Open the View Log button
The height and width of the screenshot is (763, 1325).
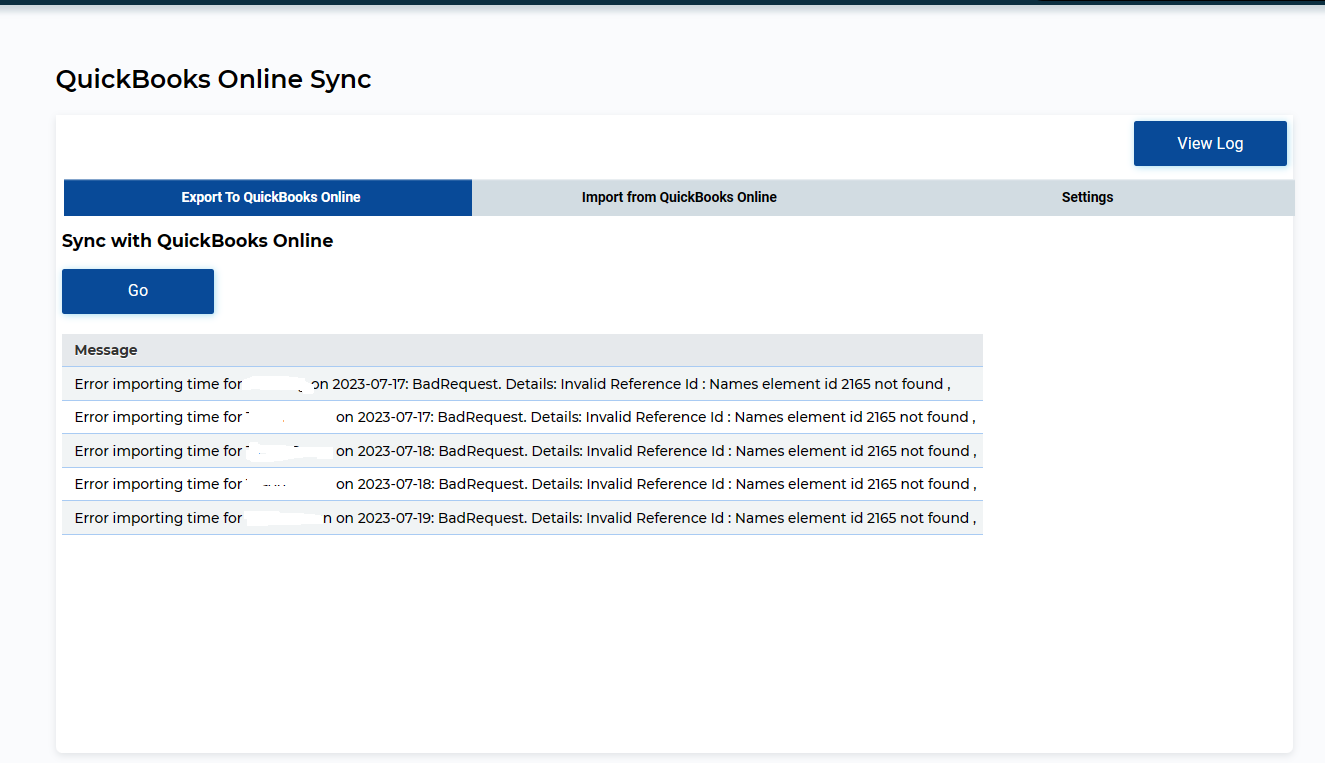(x=1210, y=143)
